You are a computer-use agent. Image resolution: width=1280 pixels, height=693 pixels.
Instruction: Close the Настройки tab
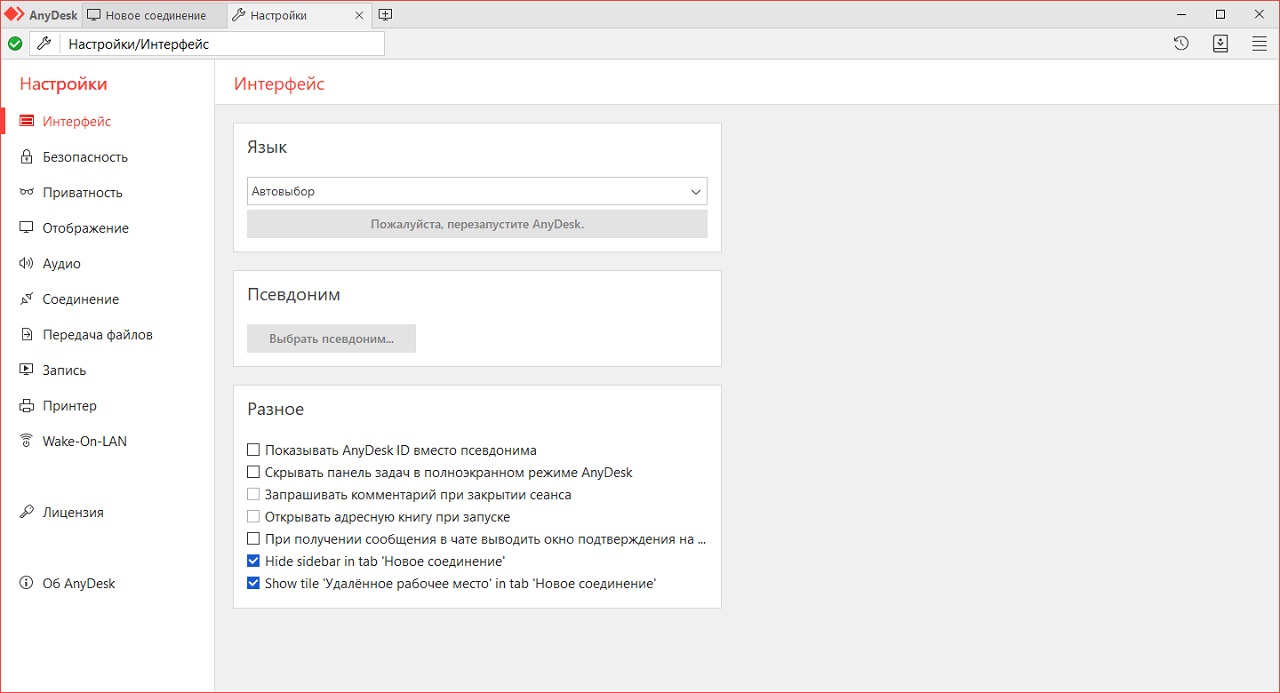(360, 15)
